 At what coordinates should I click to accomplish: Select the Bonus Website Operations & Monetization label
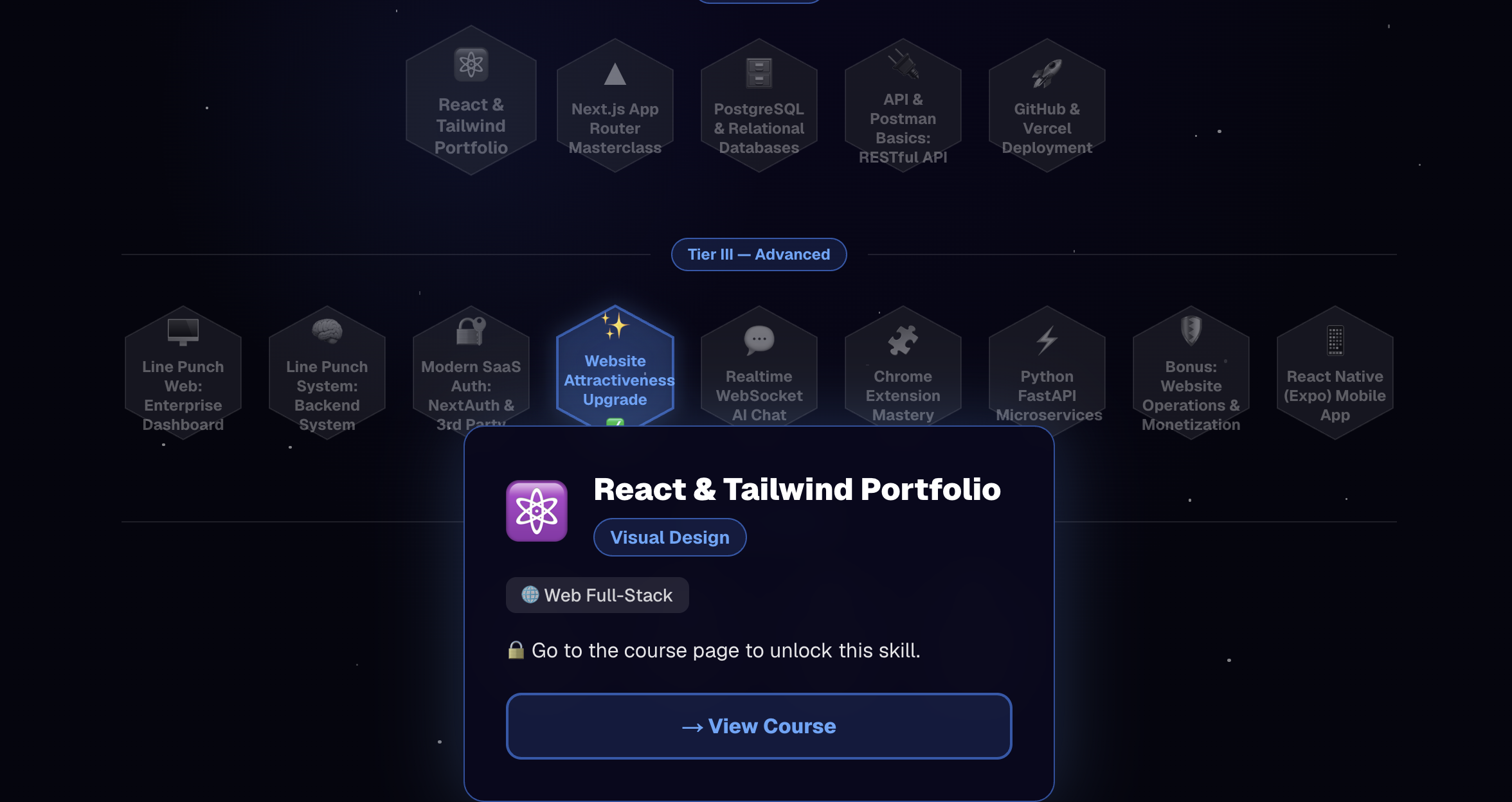pyautogui.click(x=1191, y=396)
